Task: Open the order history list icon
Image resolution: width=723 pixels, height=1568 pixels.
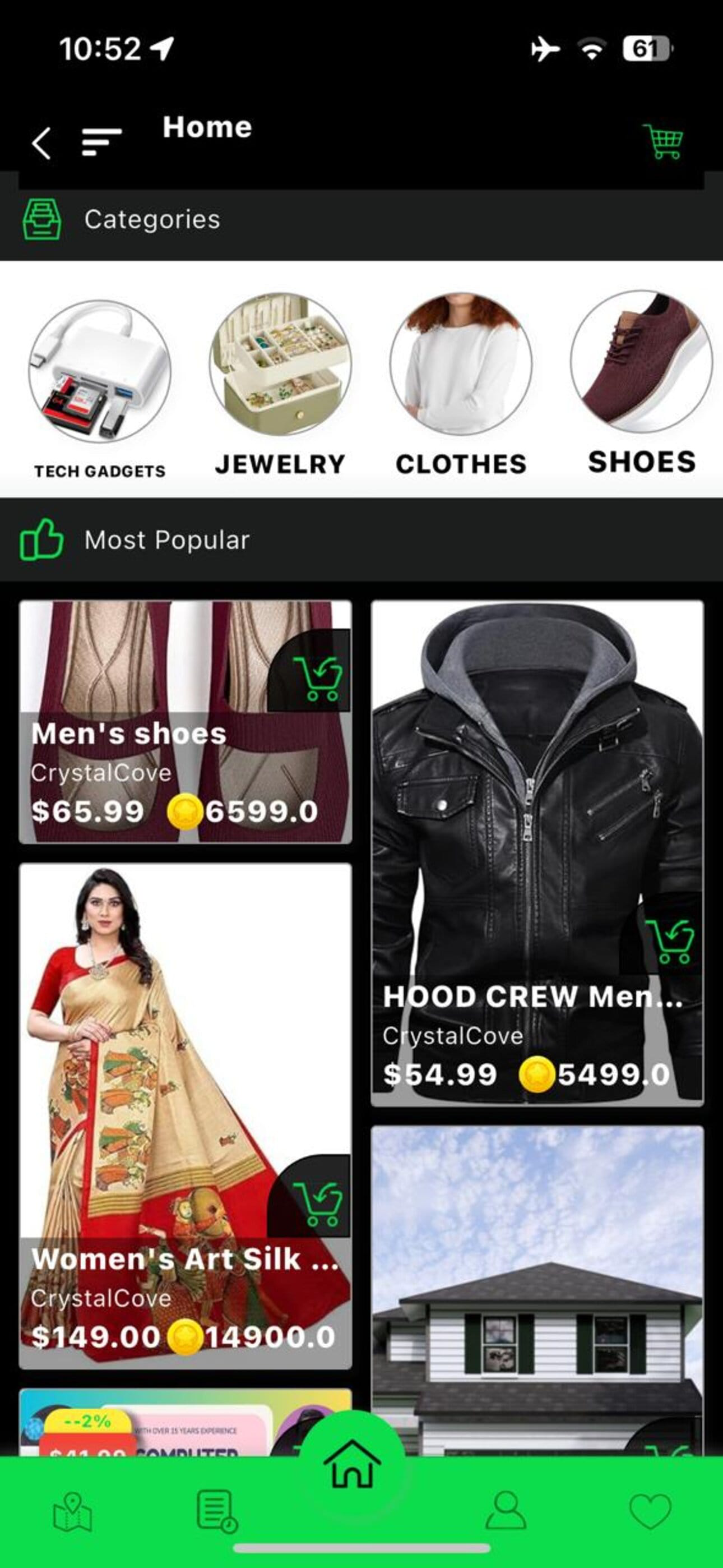Action: click(x=217, y=1511)
